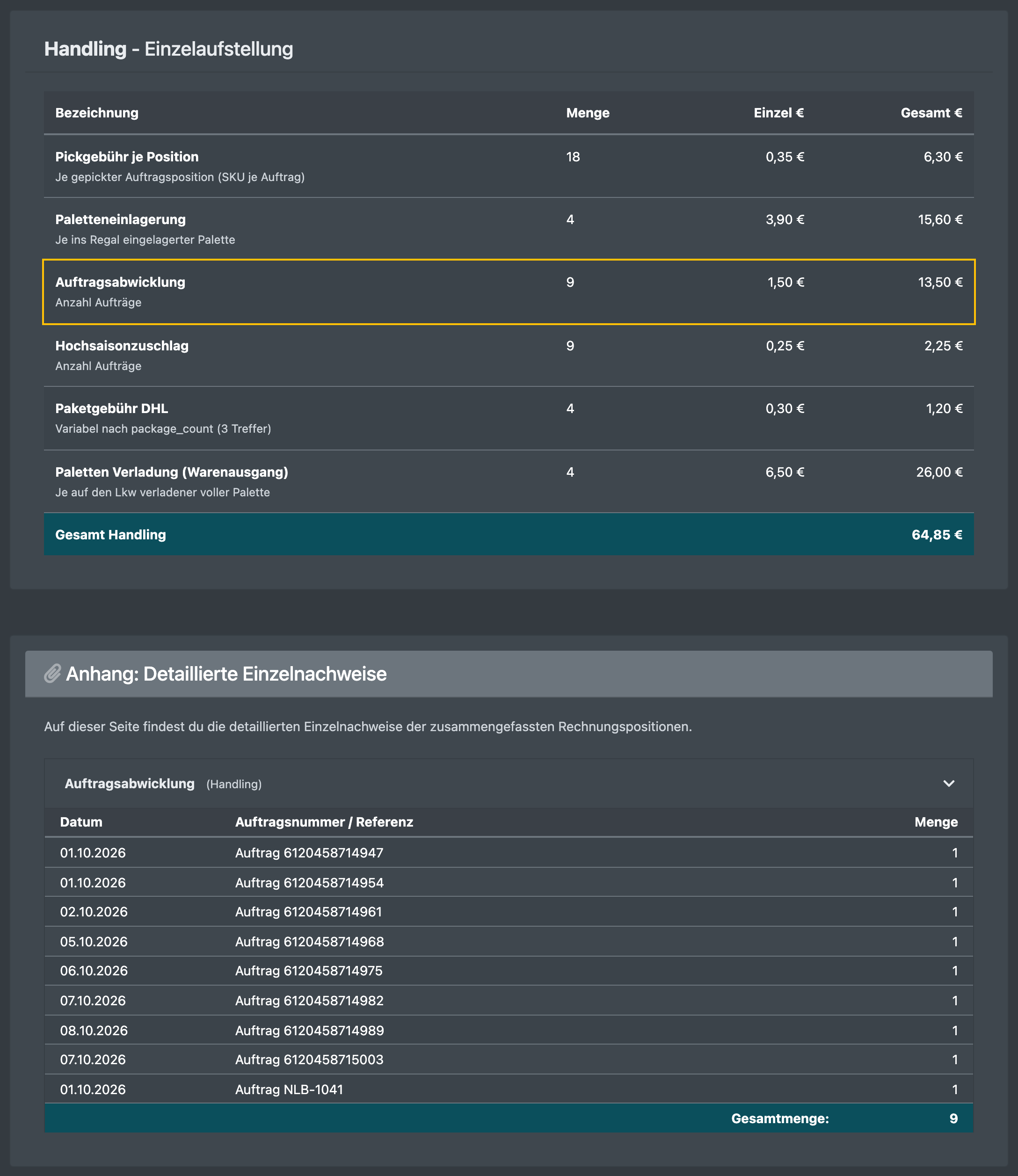
Task: Click Auftragsnummer / Referenz column header
Action: click(x=324, y=822)
